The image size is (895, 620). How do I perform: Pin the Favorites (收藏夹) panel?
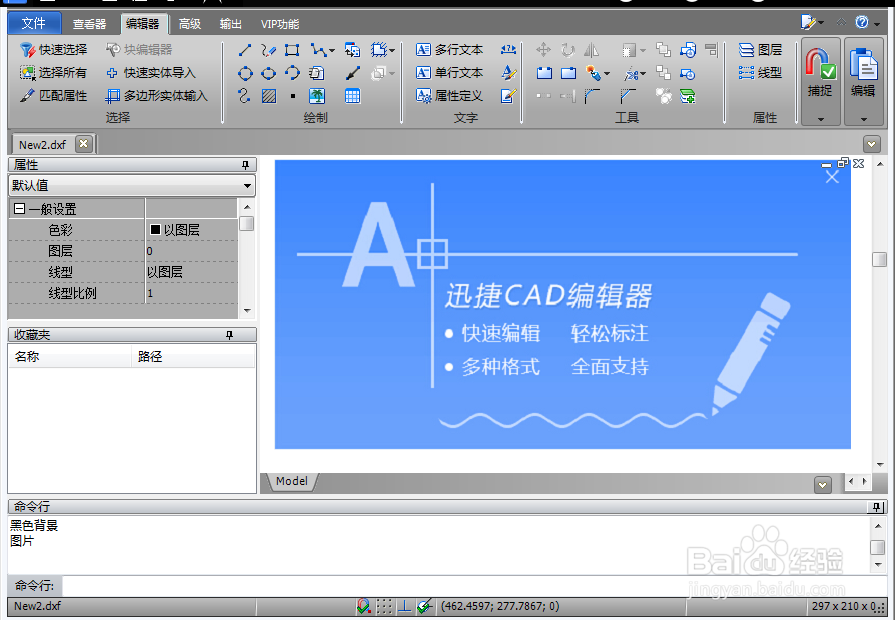[229, 335]
